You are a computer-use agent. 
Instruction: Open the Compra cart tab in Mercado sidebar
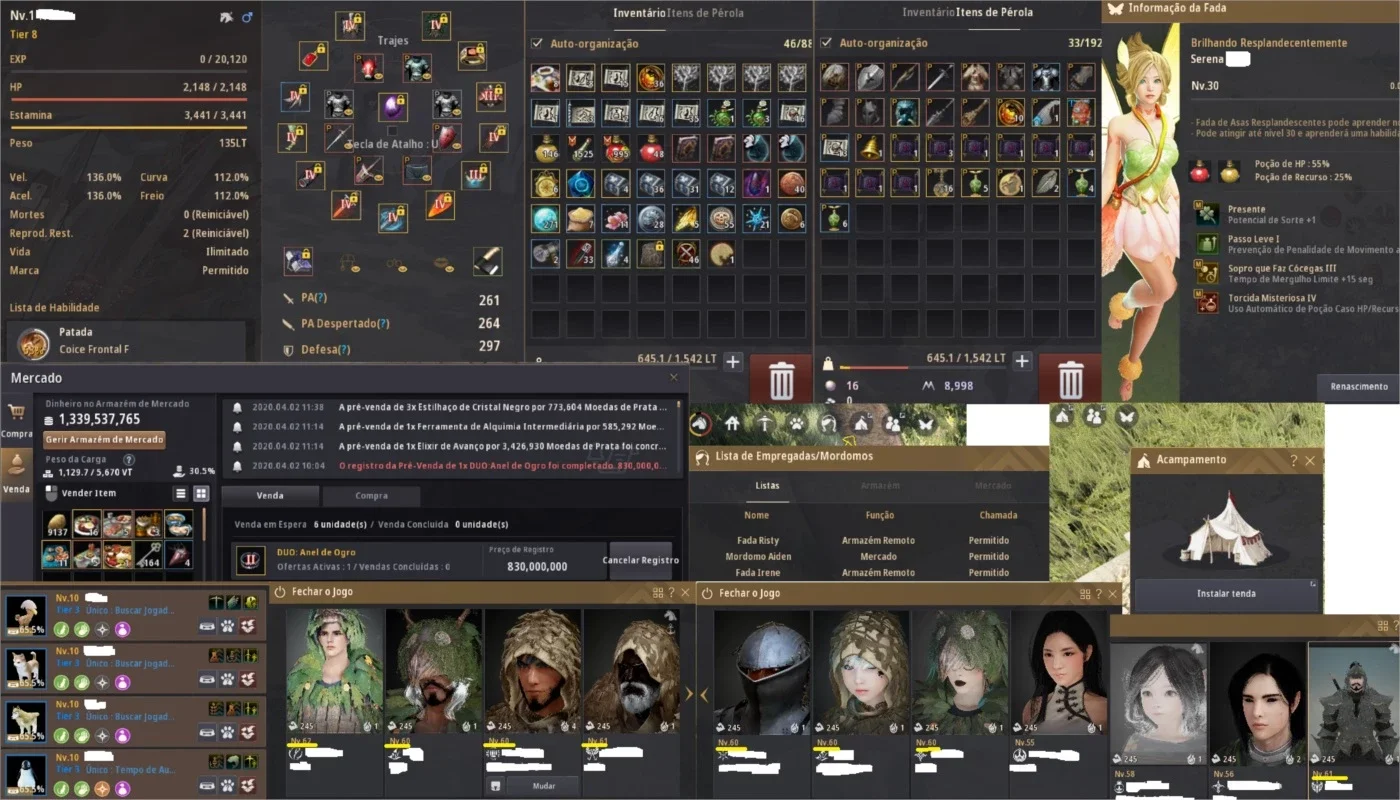16,420
